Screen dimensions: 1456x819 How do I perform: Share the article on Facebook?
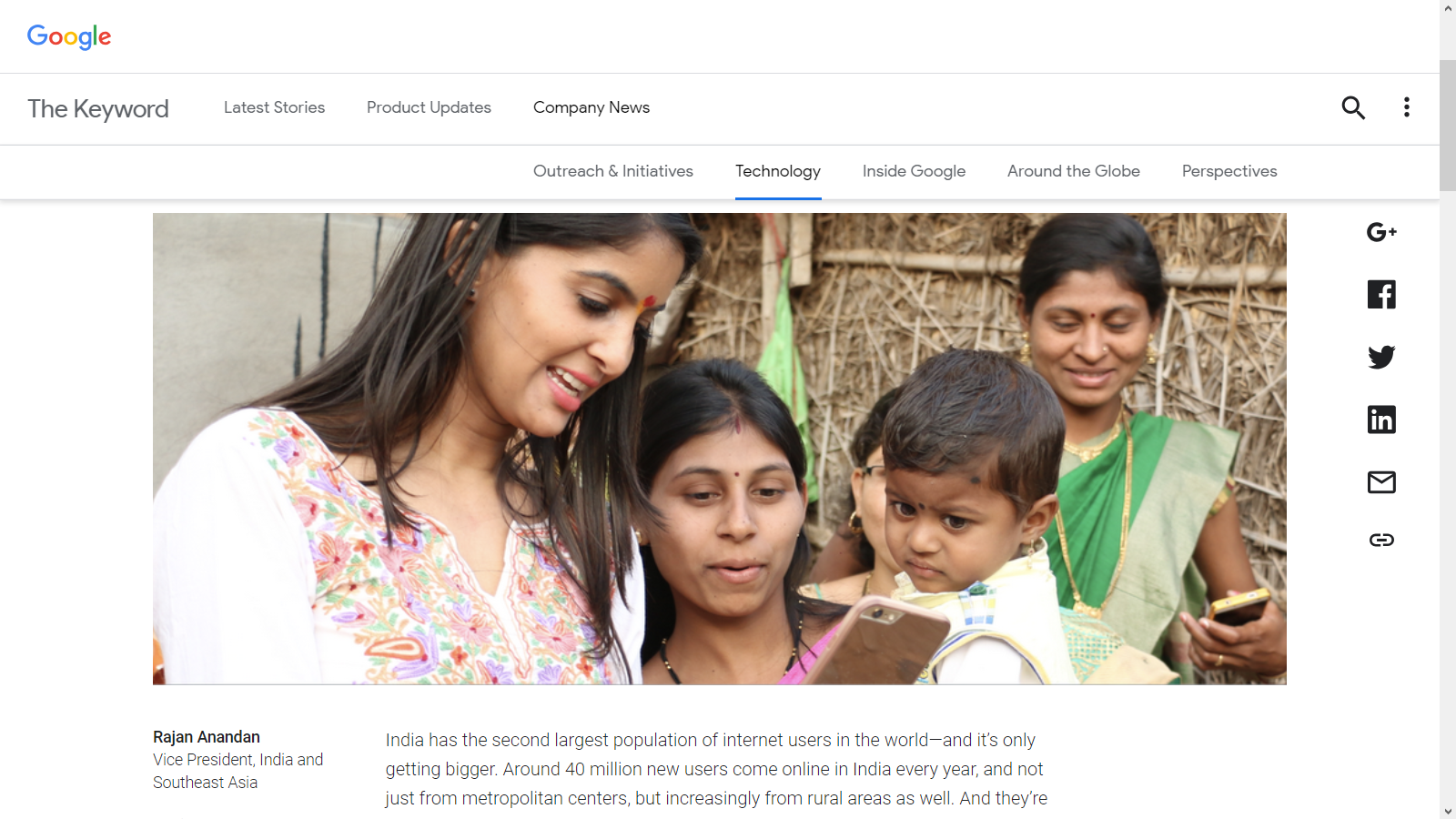[x=1381, y=294]
